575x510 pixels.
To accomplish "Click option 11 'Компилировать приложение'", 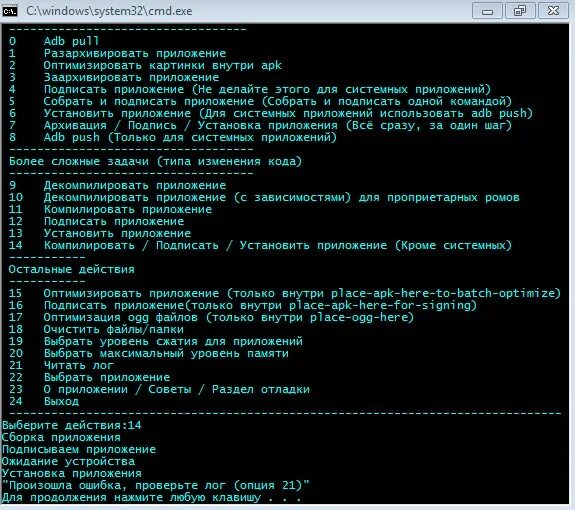I will 110,209.
